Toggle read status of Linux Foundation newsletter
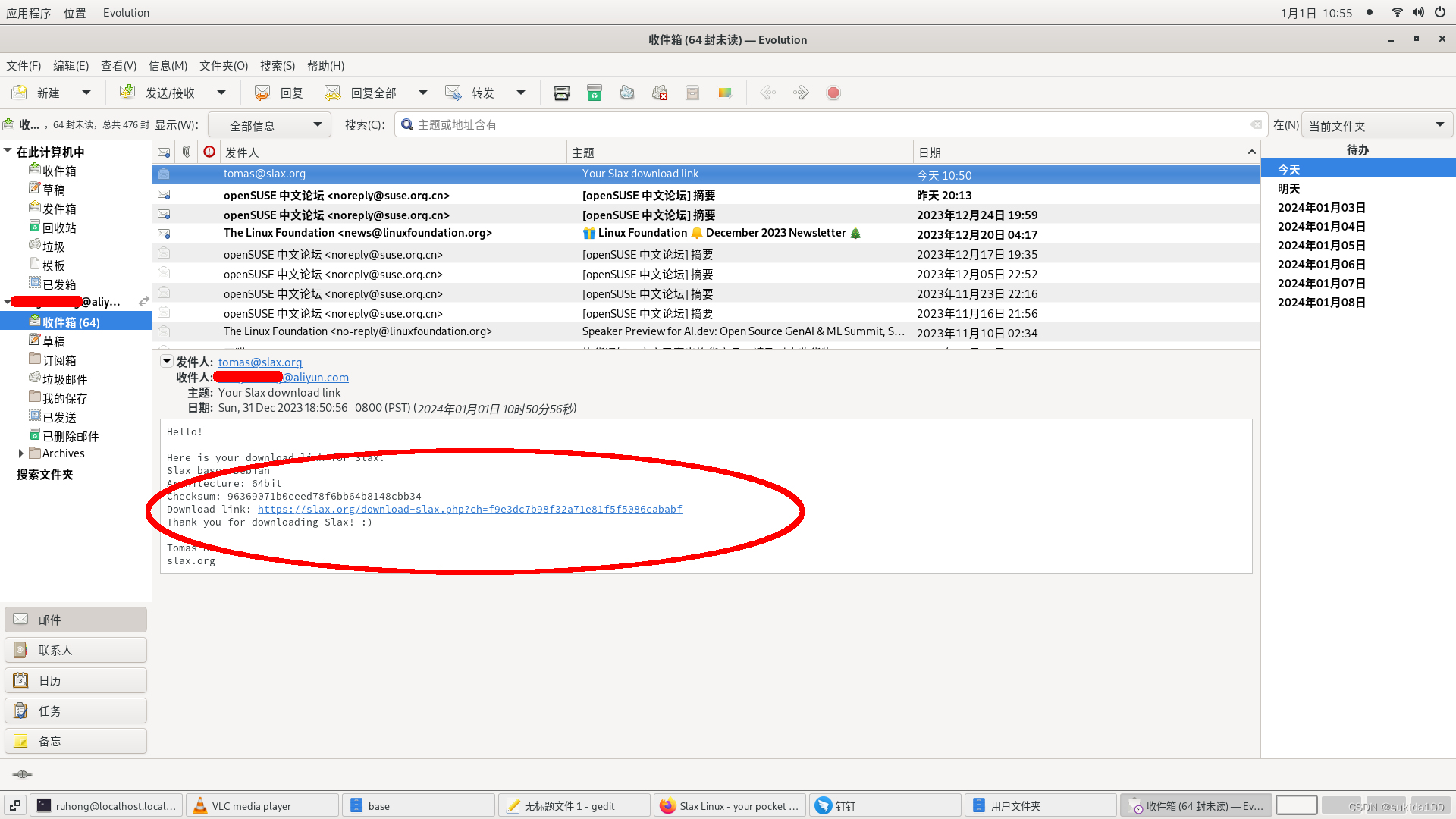 (x=164, y=234)
